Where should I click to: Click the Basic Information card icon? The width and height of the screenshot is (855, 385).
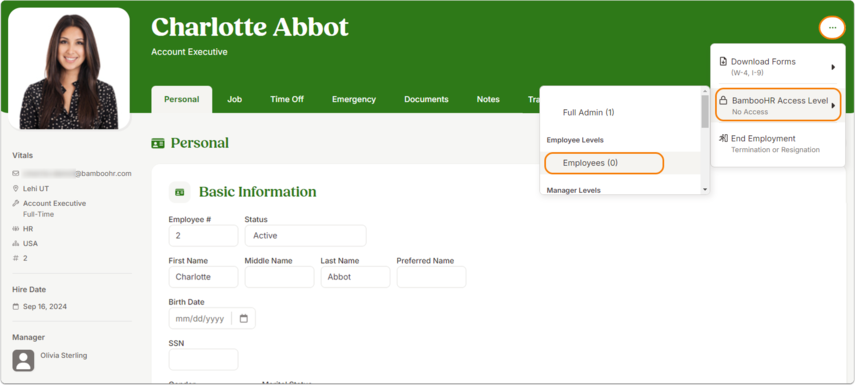[x=179, y=192]
